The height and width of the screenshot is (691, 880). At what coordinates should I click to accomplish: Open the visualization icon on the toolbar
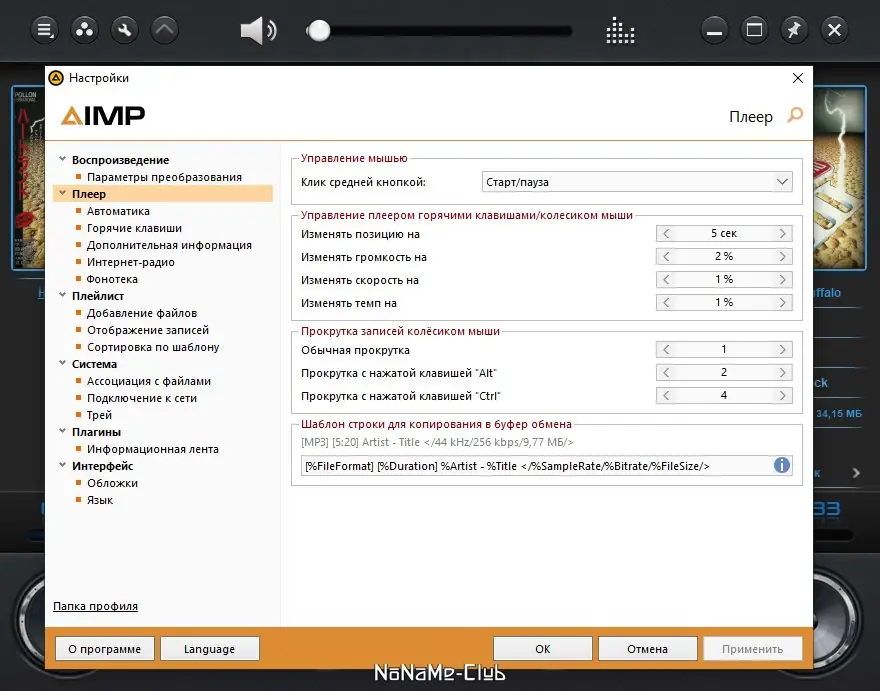(620, 31)
